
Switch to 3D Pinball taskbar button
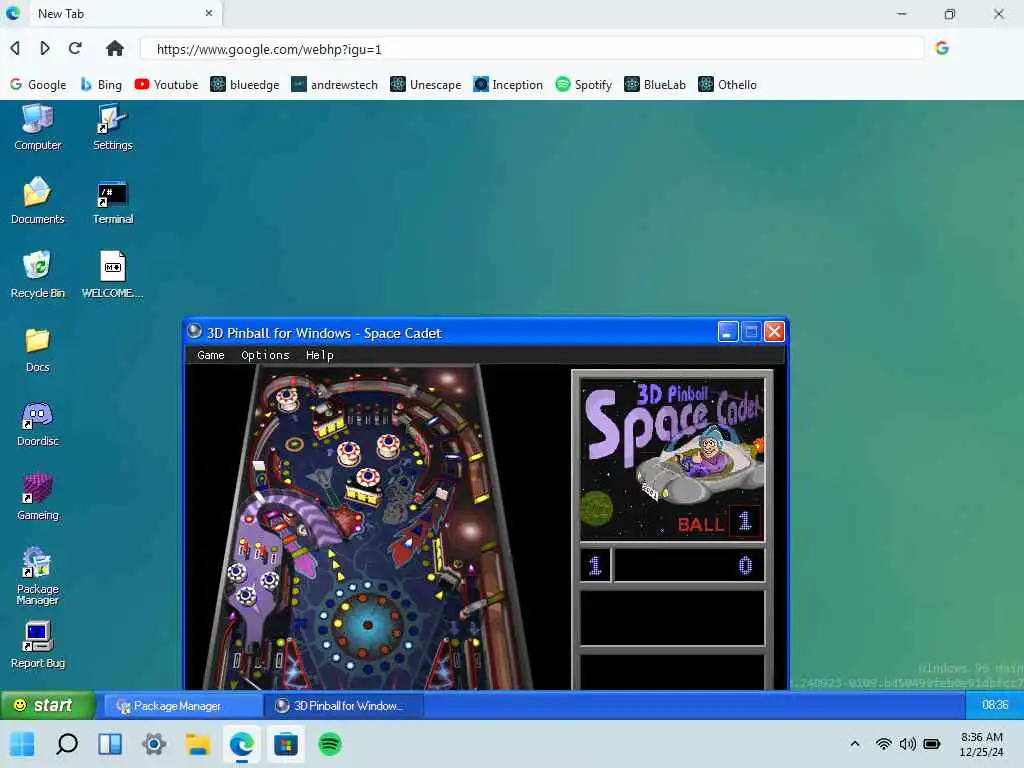tap(344, 706)
